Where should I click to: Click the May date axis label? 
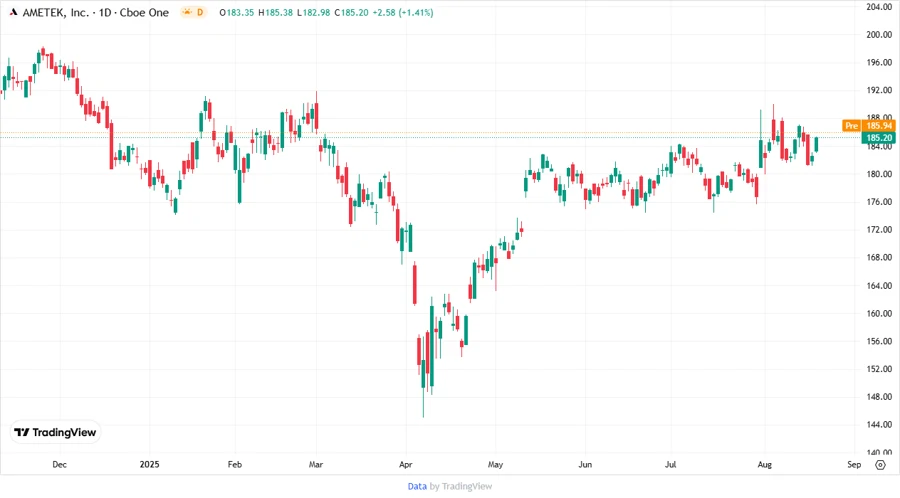click(495, 464)
